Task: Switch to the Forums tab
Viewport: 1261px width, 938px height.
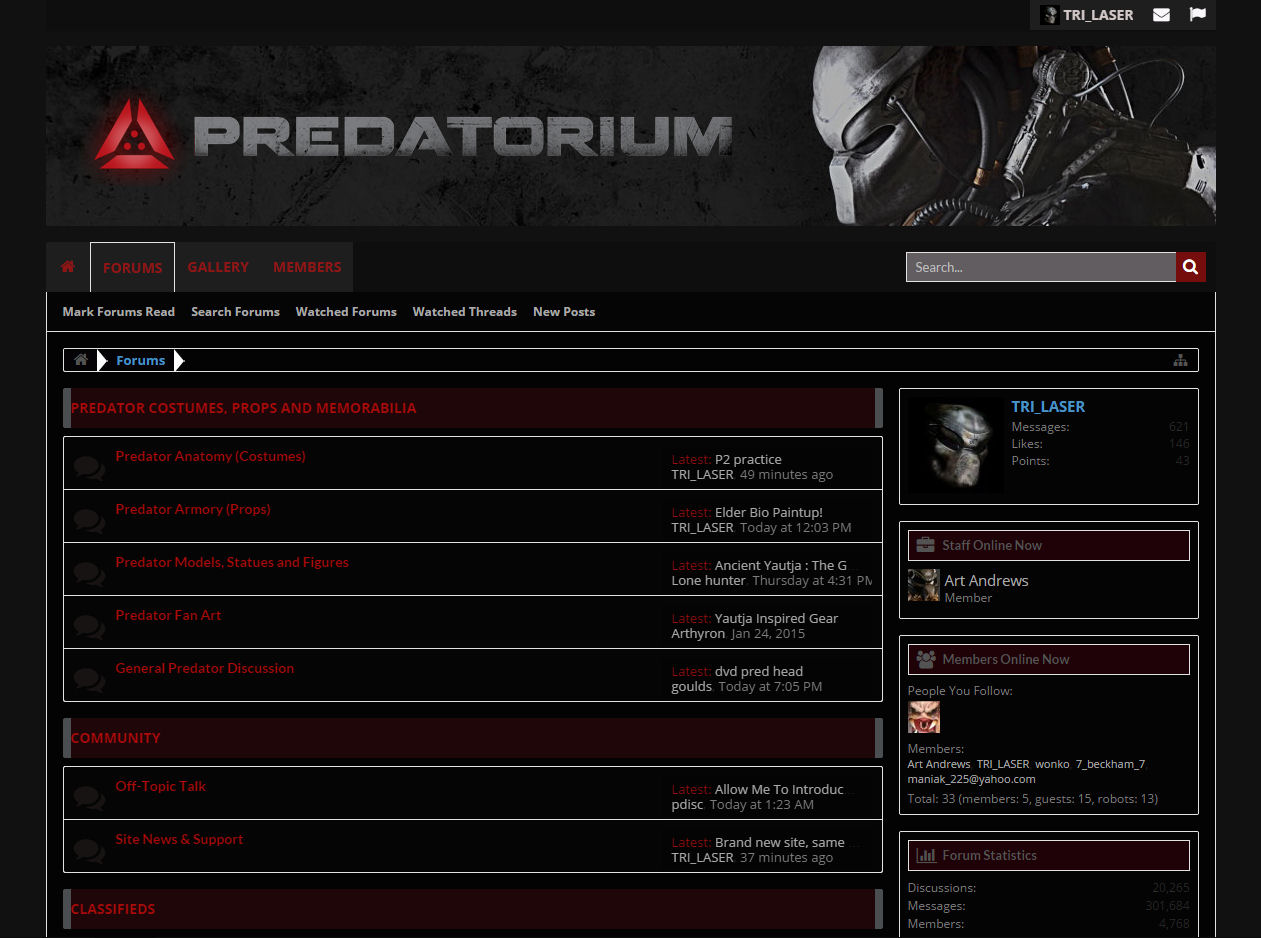Action: coord(132,267)
